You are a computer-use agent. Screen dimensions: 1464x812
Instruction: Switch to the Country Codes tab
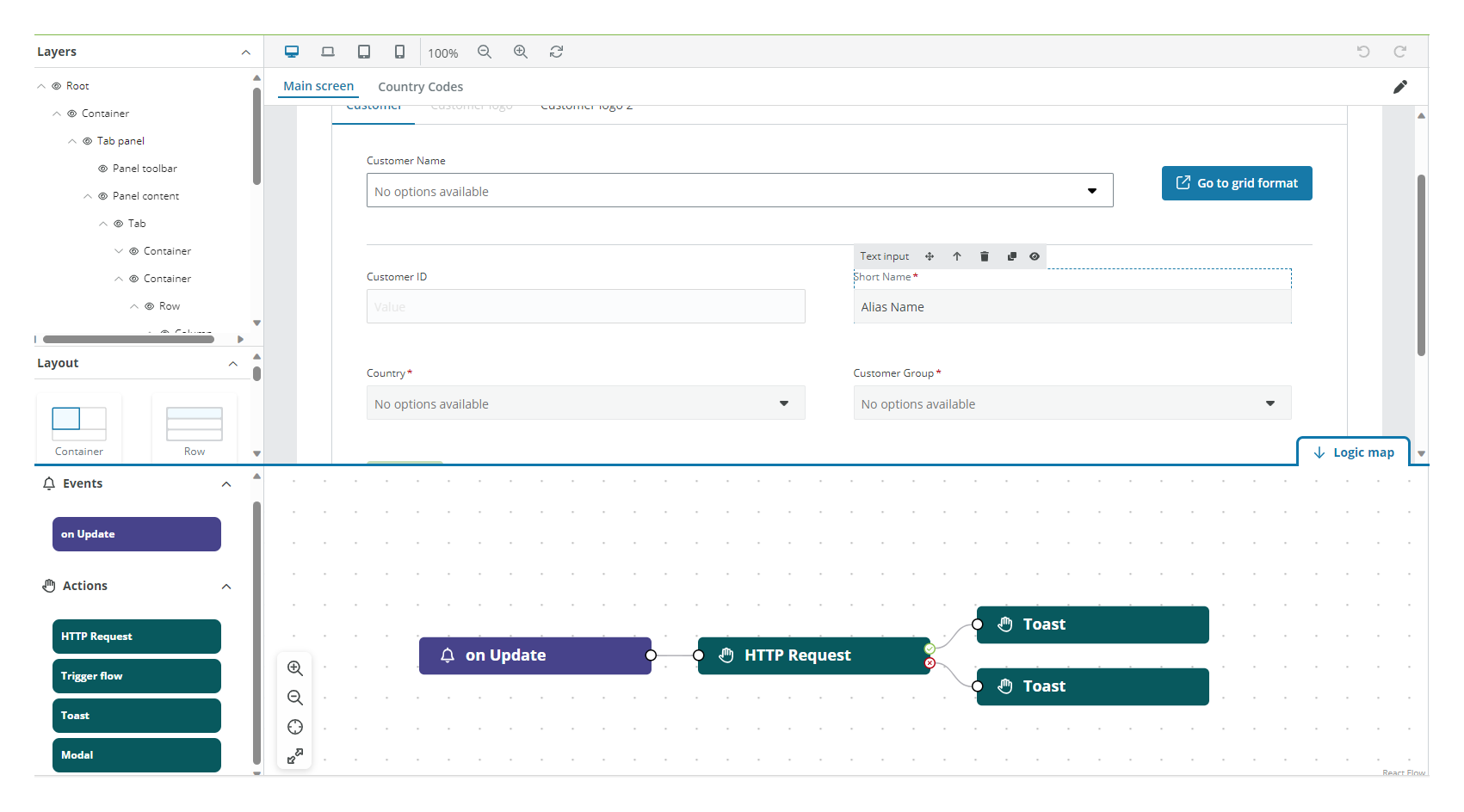click(420, 87)
